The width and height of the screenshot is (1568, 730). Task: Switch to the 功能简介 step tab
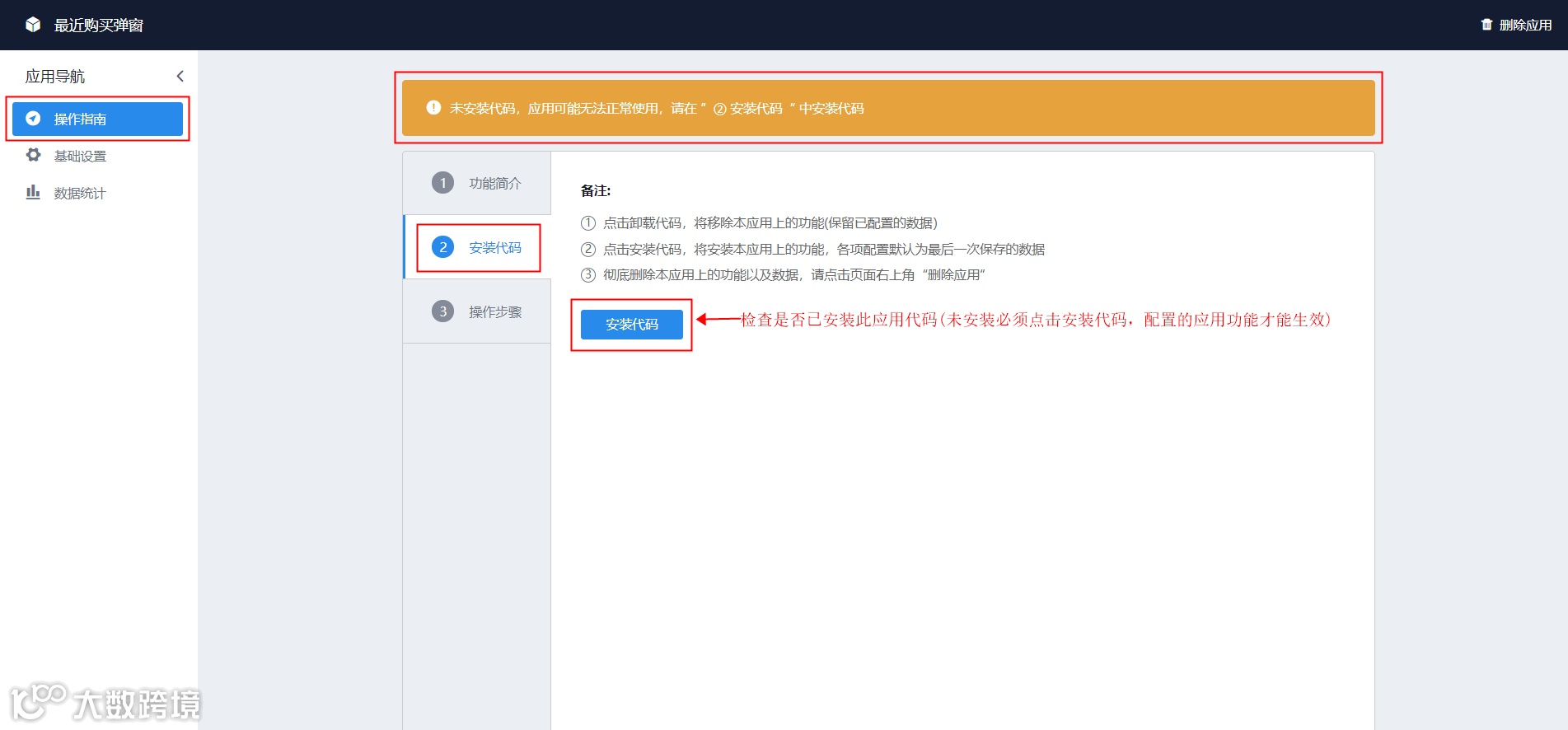(x=477, y=183)
